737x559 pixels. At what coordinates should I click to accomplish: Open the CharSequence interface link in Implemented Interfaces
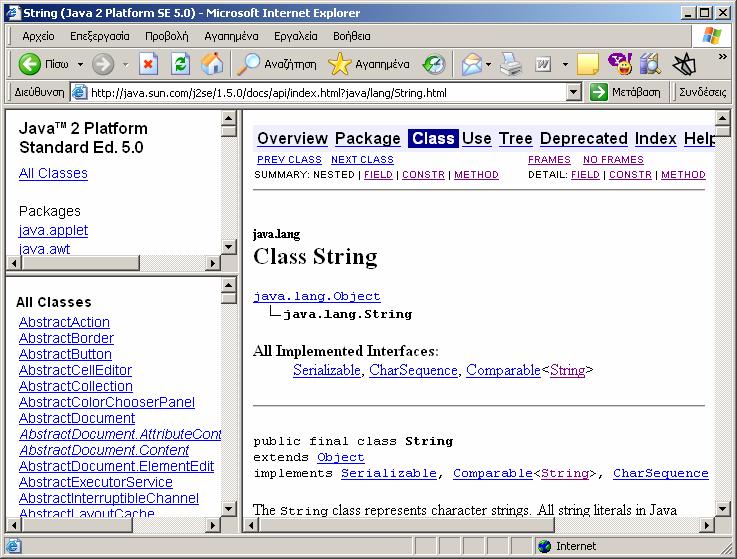click(413, 370)
